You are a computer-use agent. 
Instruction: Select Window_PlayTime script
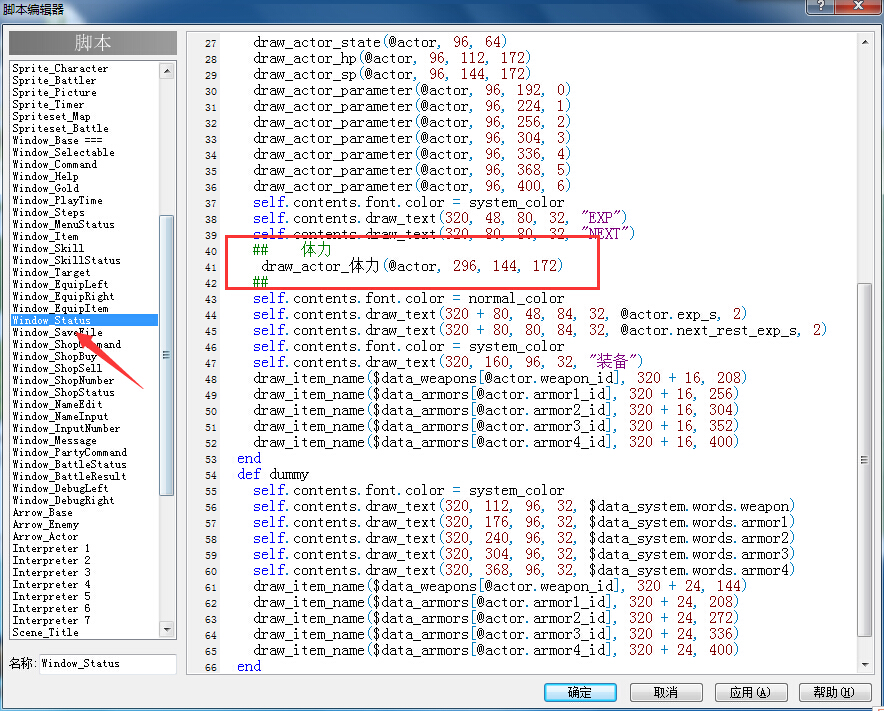pyautogui.click(x=57, y=200)
